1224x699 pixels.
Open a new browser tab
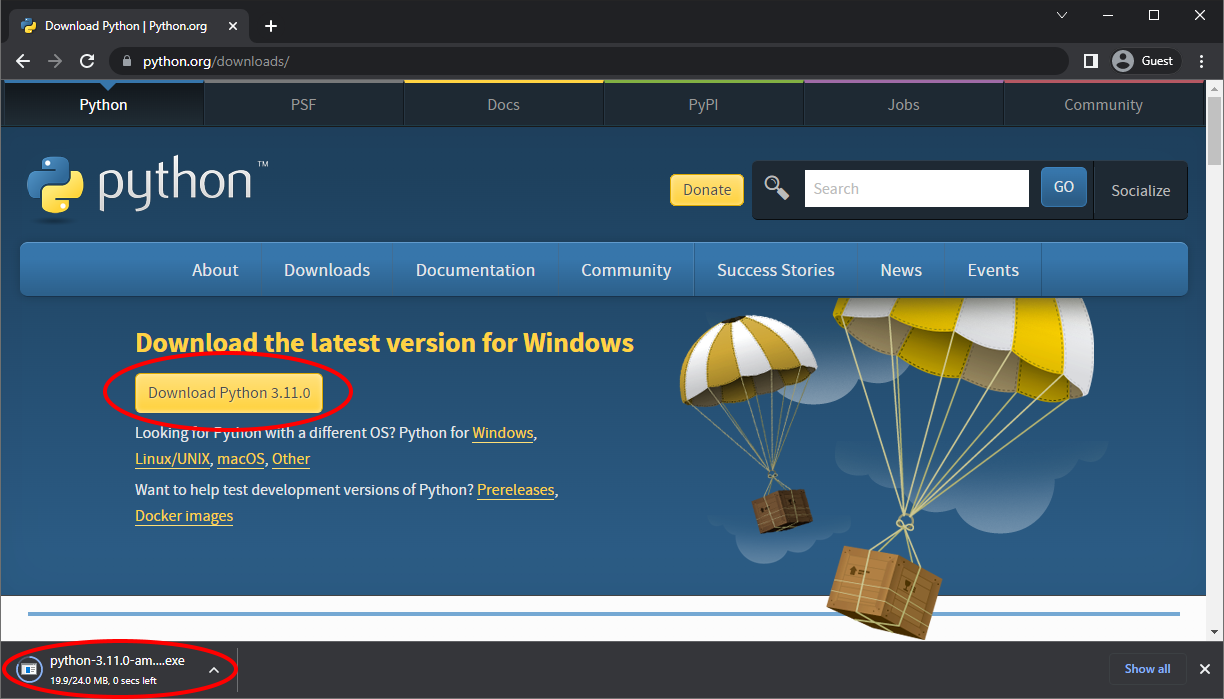click(270, 26)
